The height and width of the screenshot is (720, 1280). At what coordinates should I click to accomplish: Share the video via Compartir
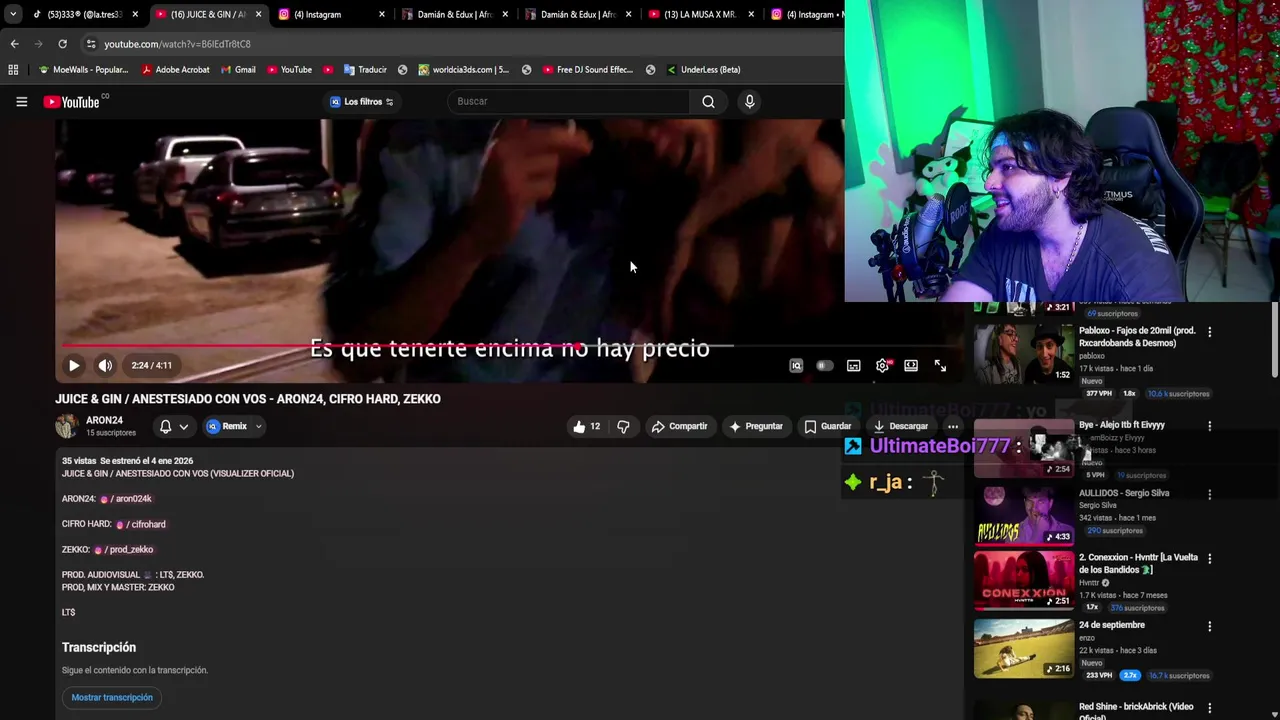(x=679, y=426)
